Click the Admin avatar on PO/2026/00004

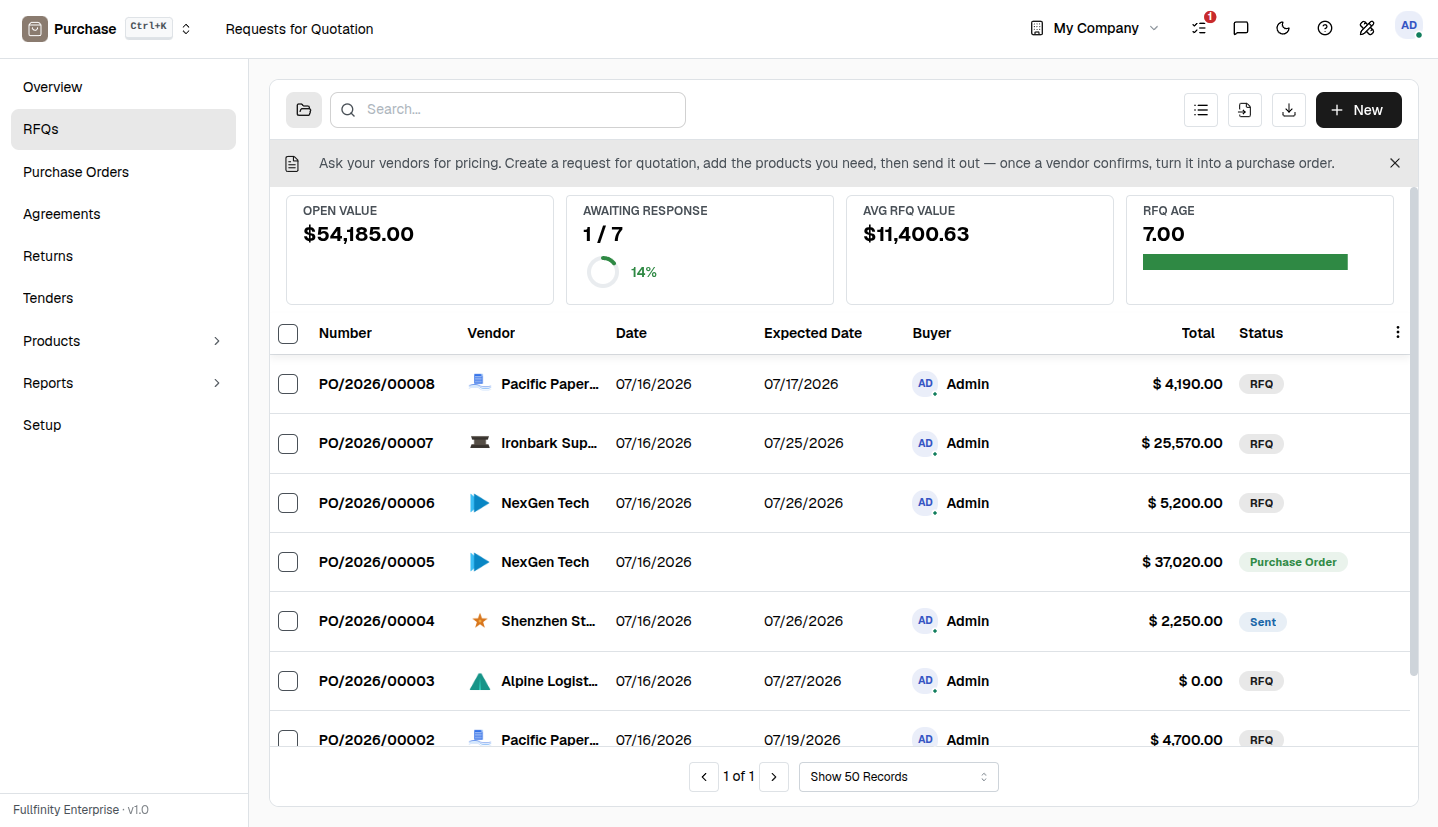click(x=925, y=621)
